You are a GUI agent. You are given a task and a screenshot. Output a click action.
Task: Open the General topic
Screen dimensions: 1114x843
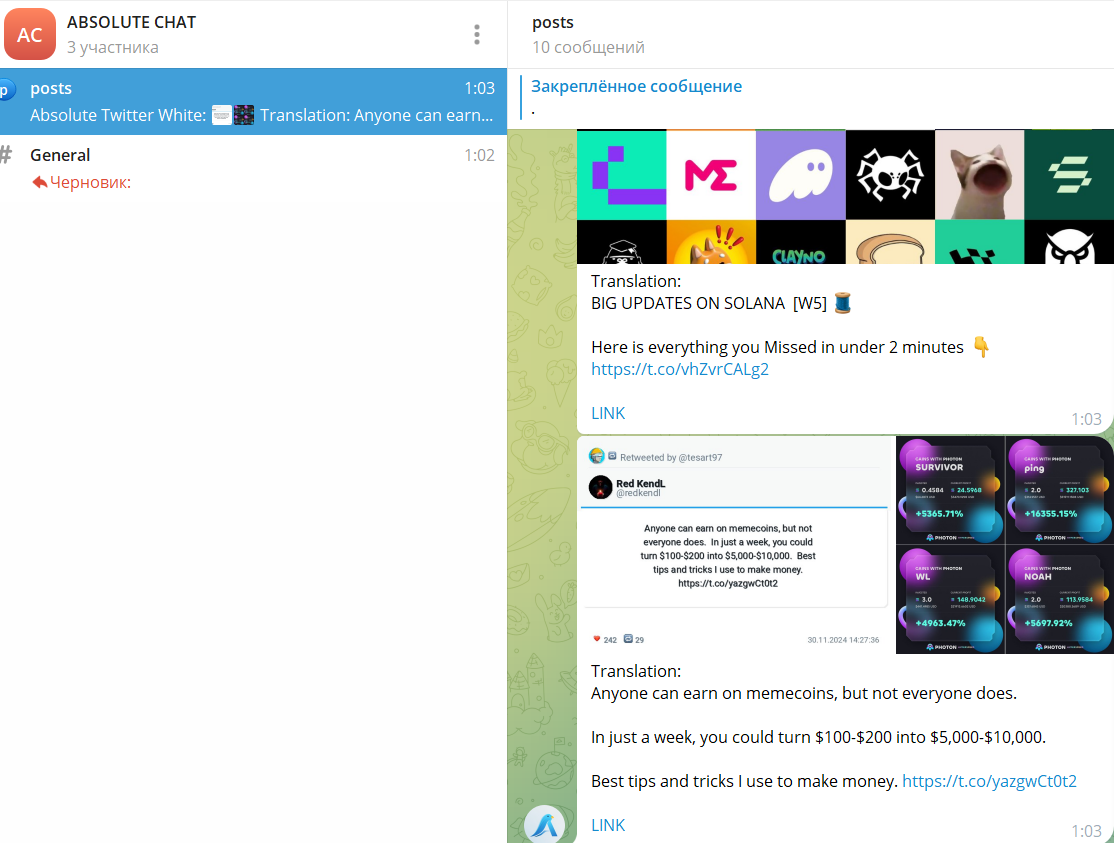point(250,168)
